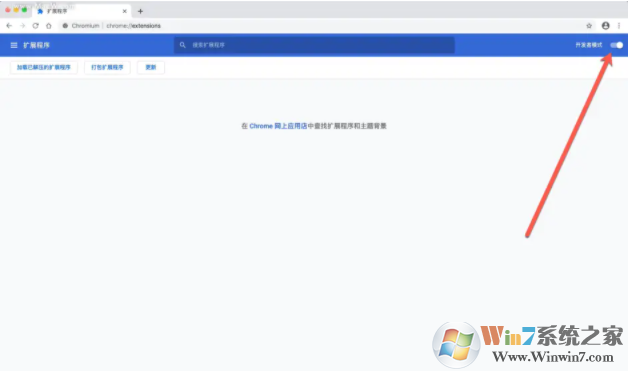Viewport: 630px width, 371px height.
Task: Open the hamburger menu beside 扩展程序
Action: click(x=14, y=45)
